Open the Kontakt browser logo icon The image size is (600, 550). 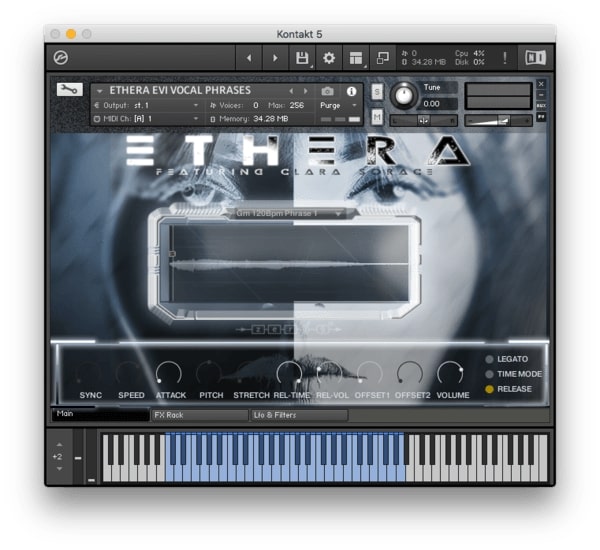pos(60,58)
